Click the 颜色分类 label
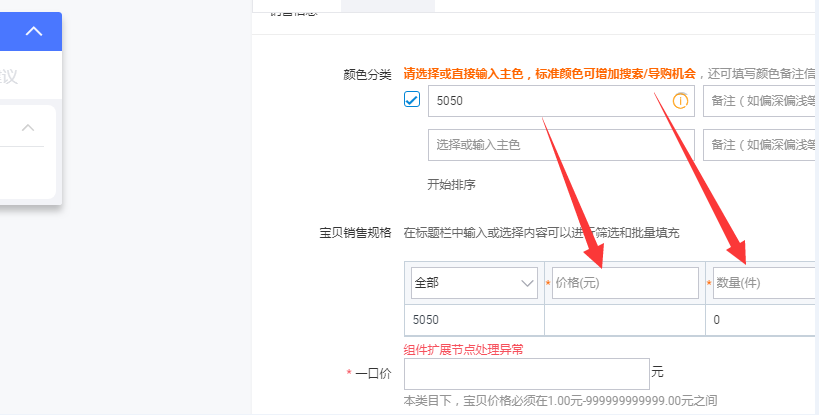The height and width of the screenshot is (415, 819). pyautogui.click(x=367, y=75)
